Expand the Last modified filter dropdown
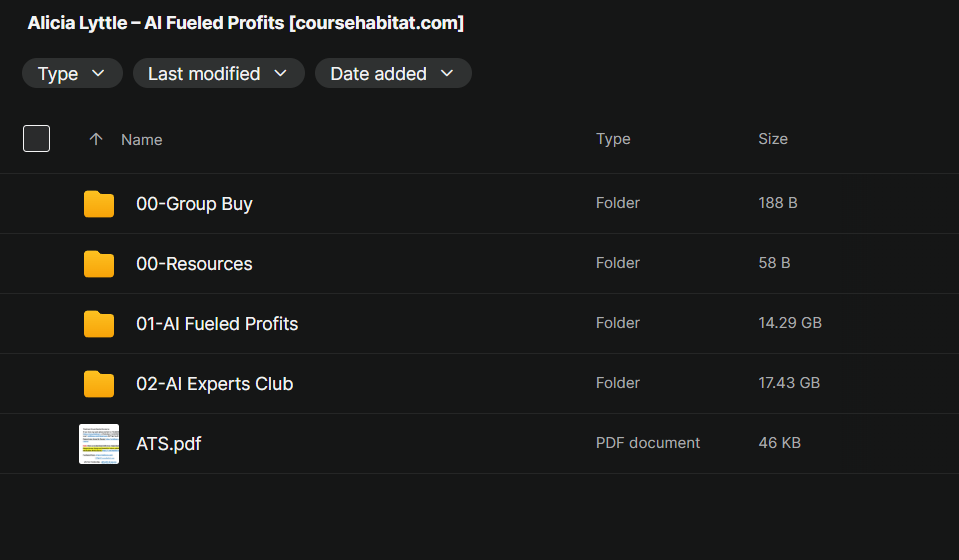The image size is (959, 560). click(x=219, y=73)
